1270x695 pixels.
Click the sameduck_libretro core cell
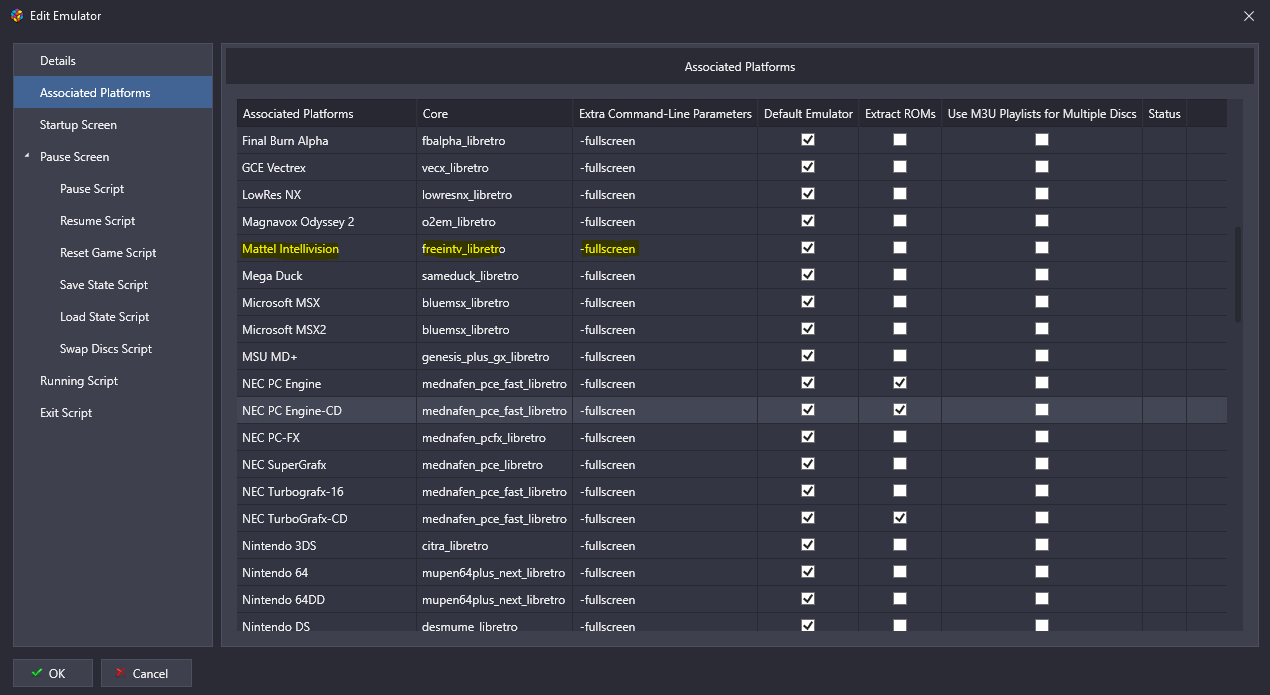point(495,276)
